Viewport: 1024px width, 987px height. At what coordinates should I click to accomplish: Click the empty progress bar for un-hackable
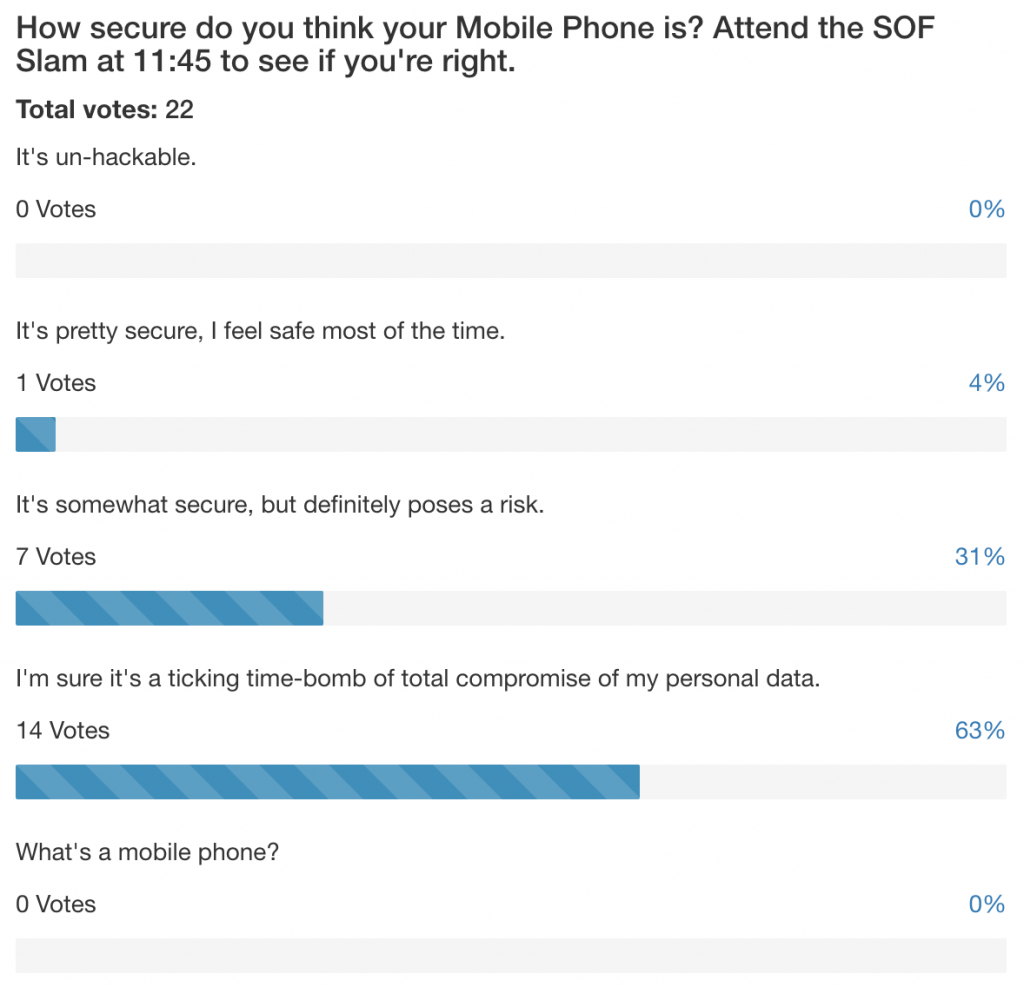[x=511, y=261]
